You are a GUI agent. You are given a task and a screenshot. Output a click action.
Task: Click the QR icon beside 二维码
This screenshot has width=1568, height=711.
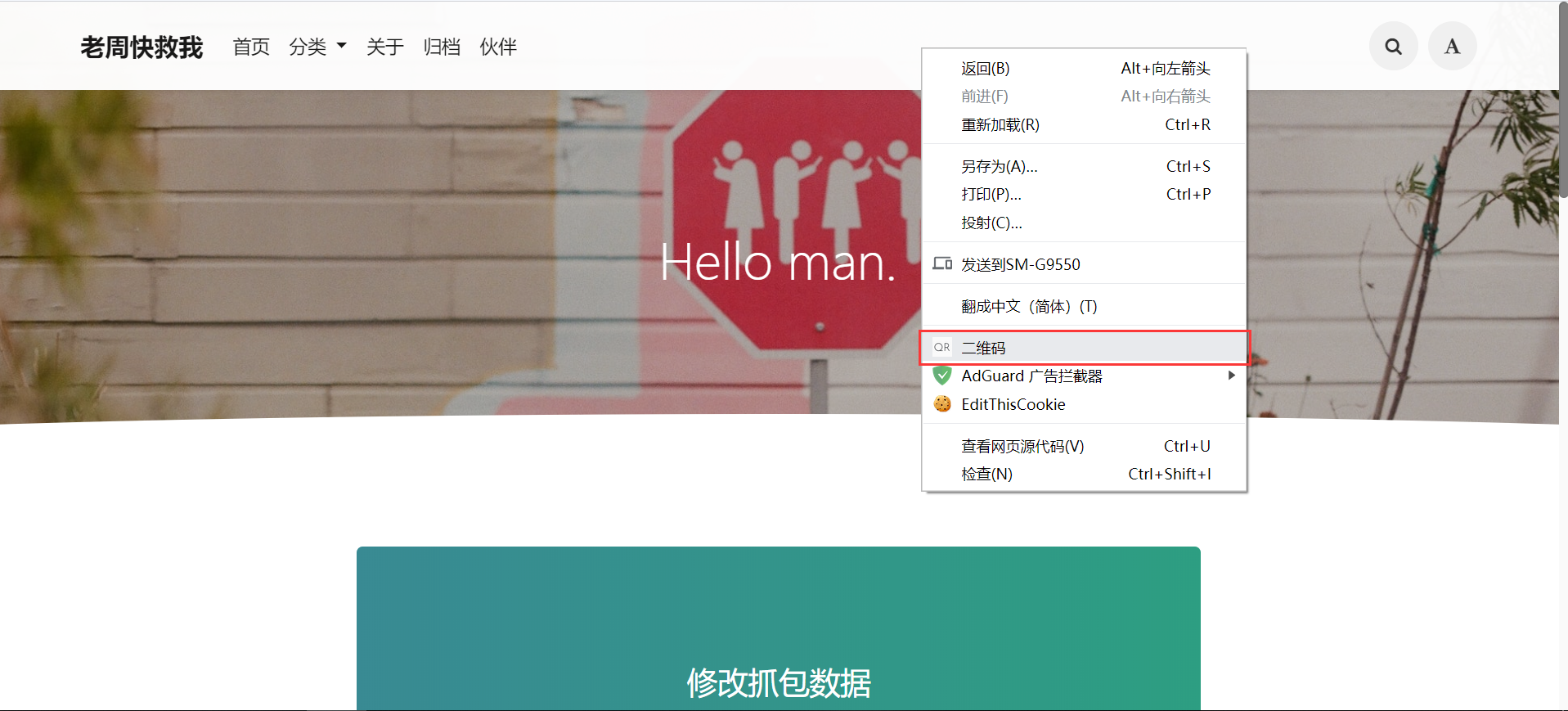tap(942, 348)
